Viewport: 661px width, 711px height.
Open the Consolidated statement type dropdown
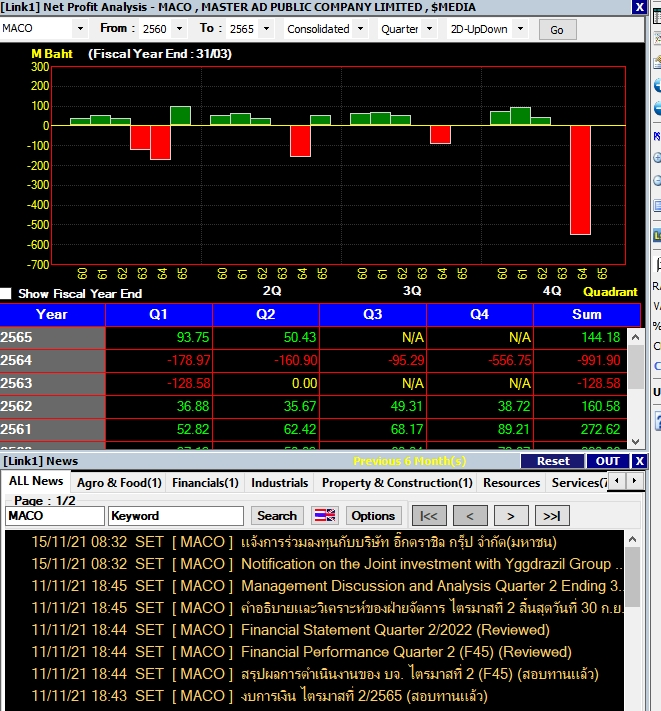[360, 29]
